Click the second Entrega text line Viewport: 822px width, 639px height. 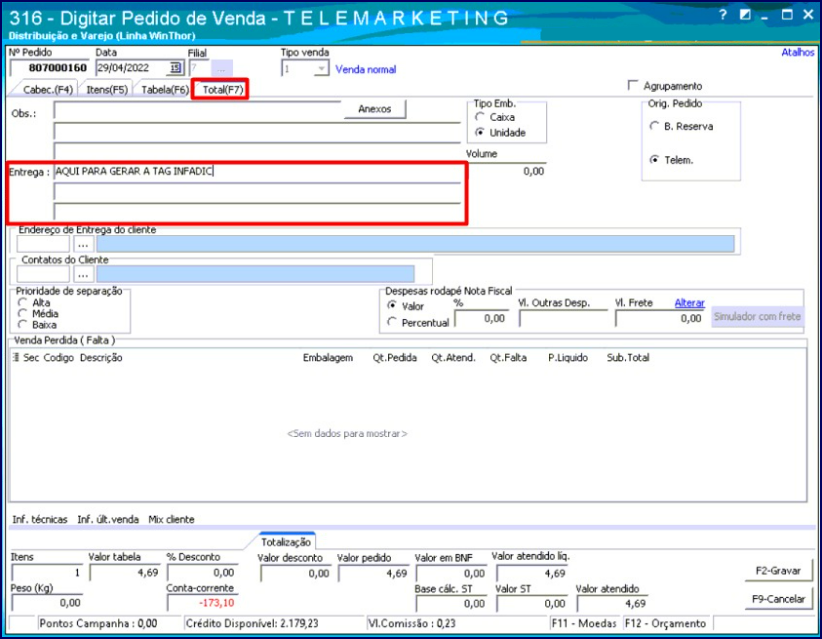tap(257, 192)
